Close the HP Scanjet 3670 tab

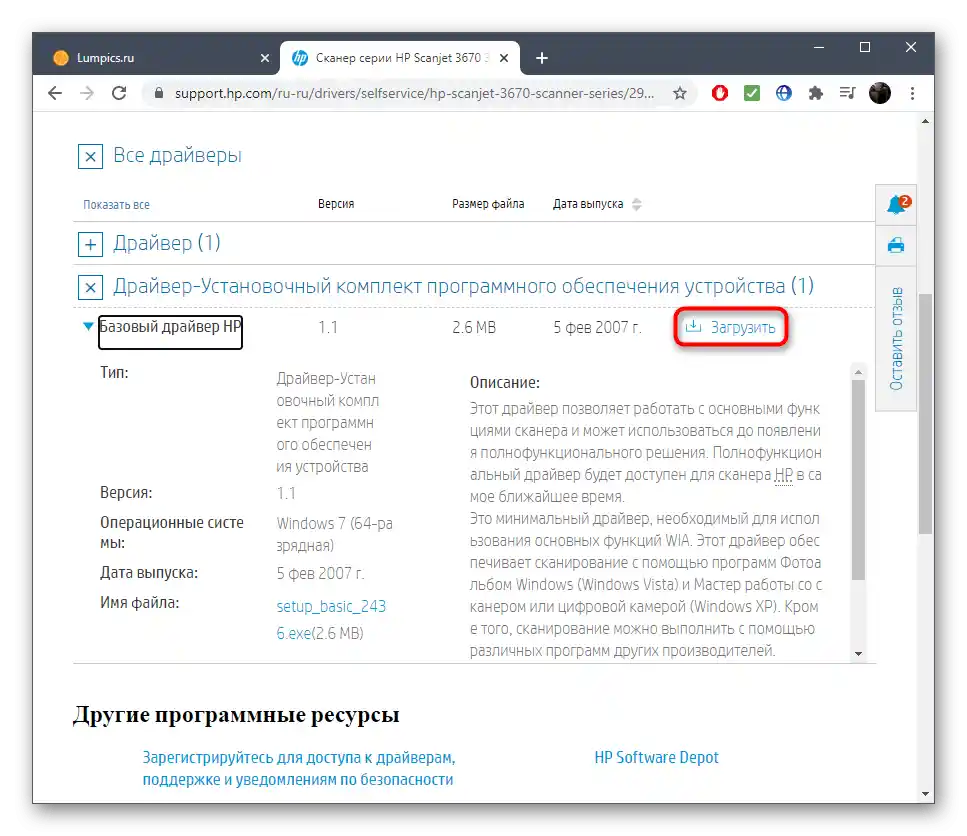(504, 58)
